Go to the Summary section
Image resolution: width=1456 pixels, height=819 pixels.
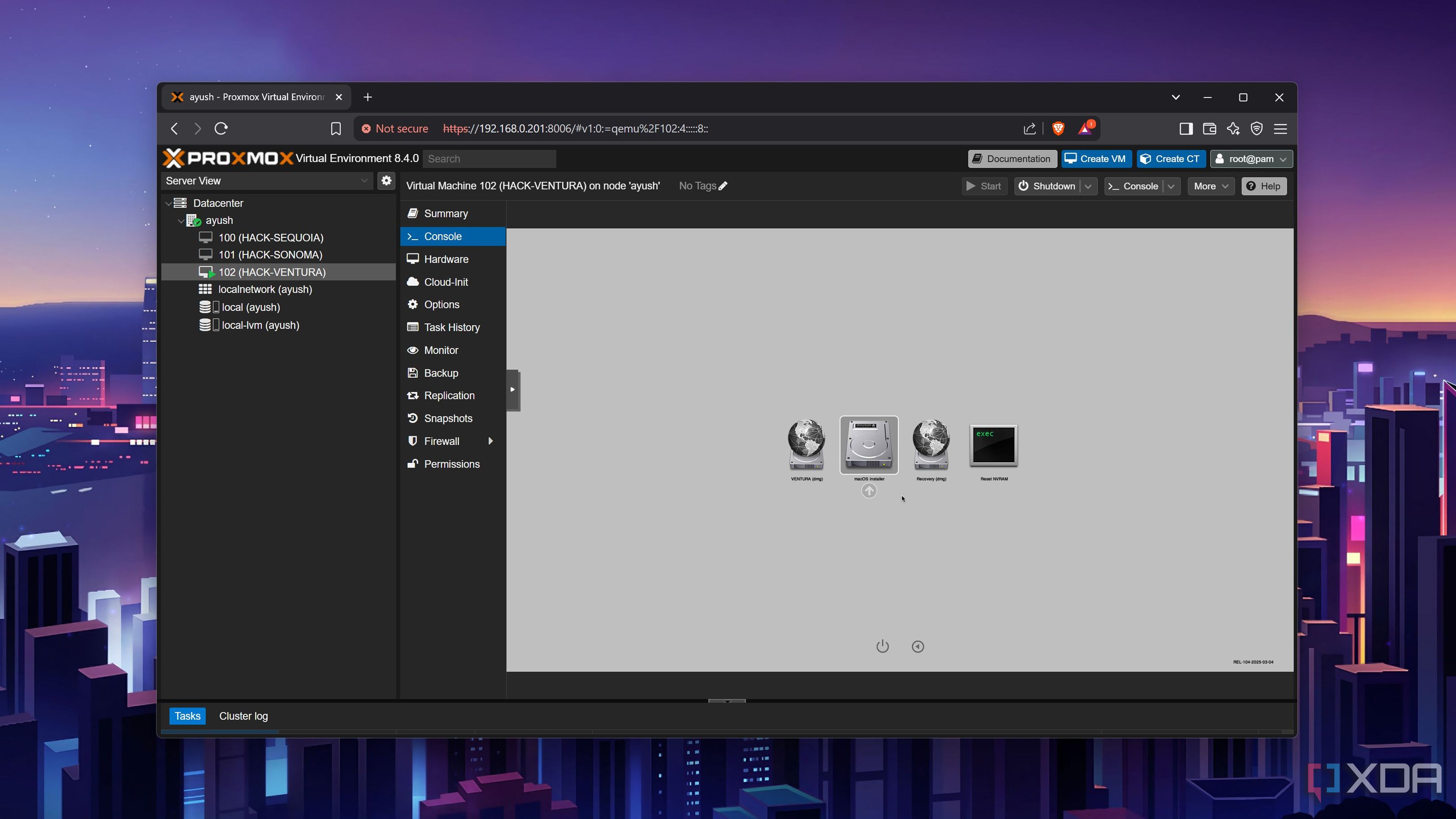pos(453,213)
